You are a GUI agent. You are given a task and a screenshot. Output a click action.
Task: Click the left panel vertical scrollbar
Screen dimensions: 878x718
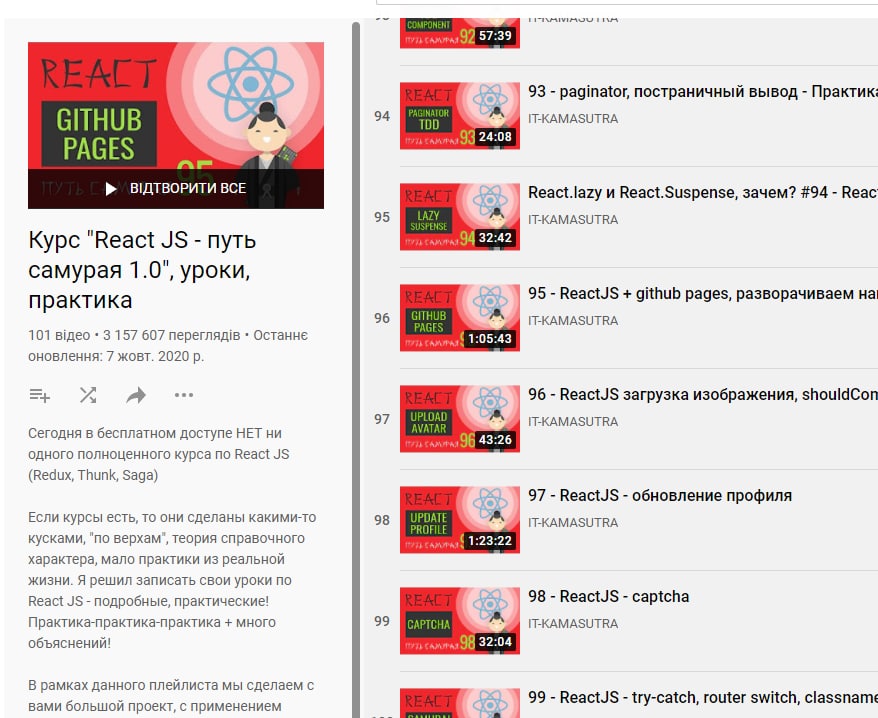[356, 370]
